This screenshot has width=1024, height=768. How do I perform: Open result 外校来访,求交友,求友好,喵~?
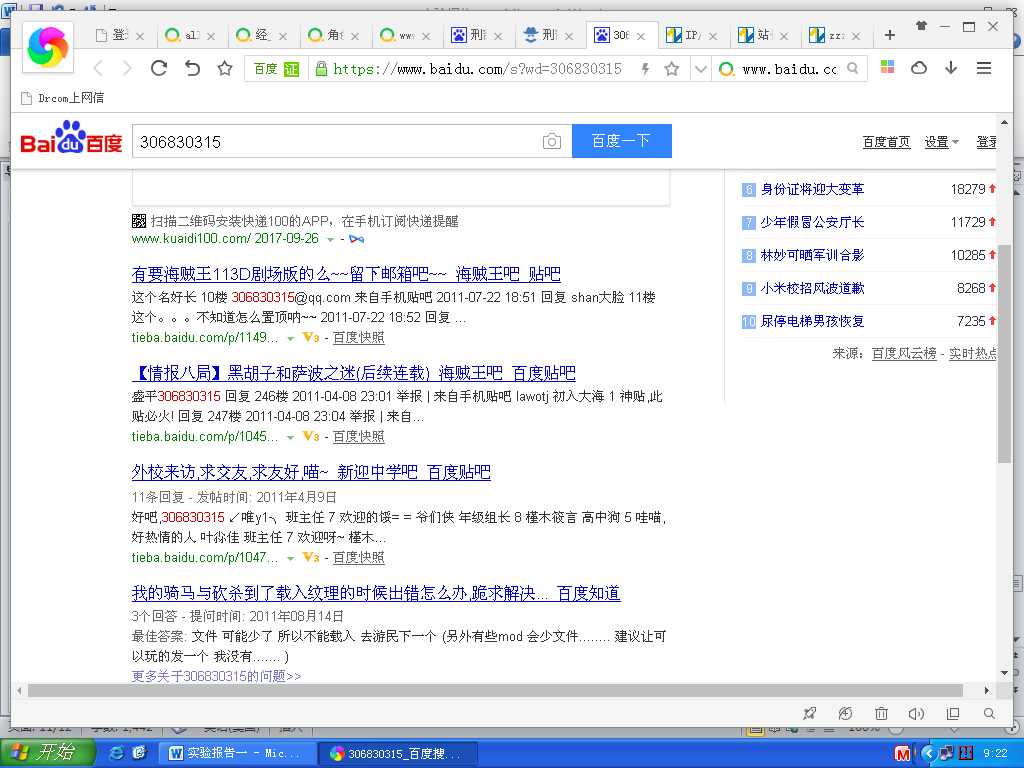point(311,472)
